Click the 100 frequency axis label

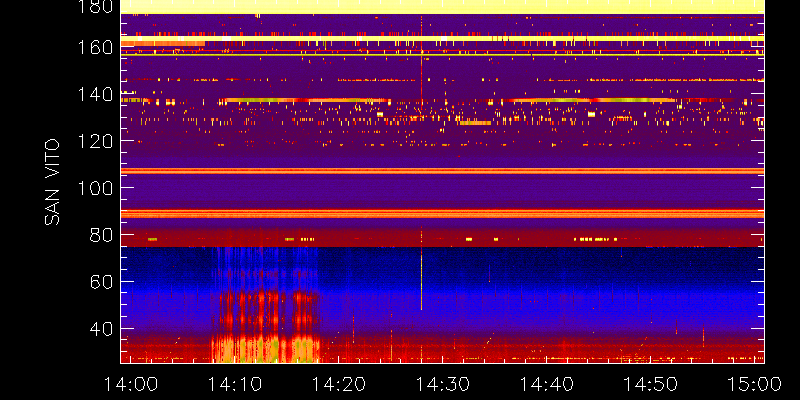pyautogui.click(x=95, y=188)
